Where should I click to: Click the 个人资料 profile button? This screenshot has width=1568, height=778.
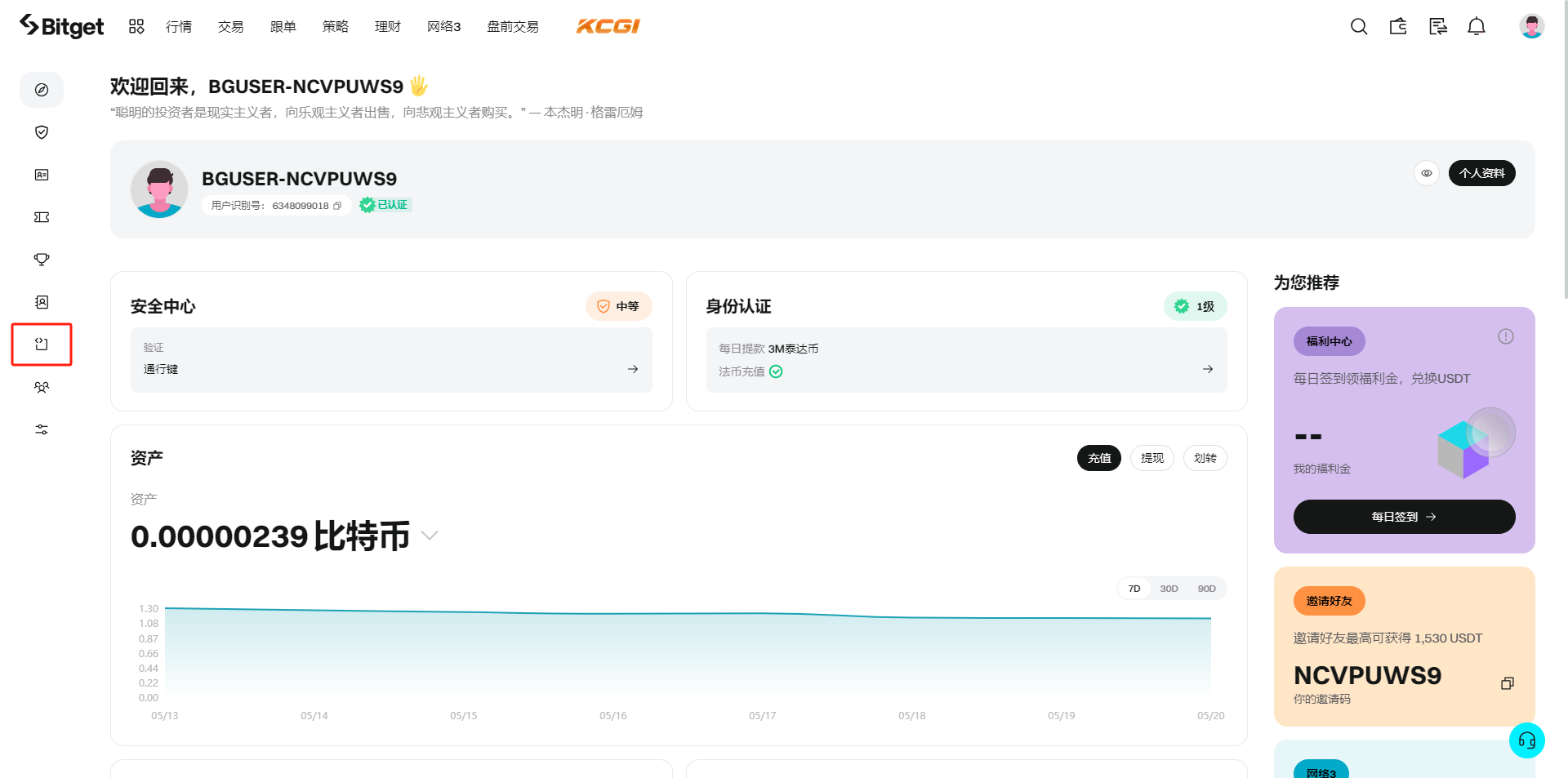[1481, 173]
